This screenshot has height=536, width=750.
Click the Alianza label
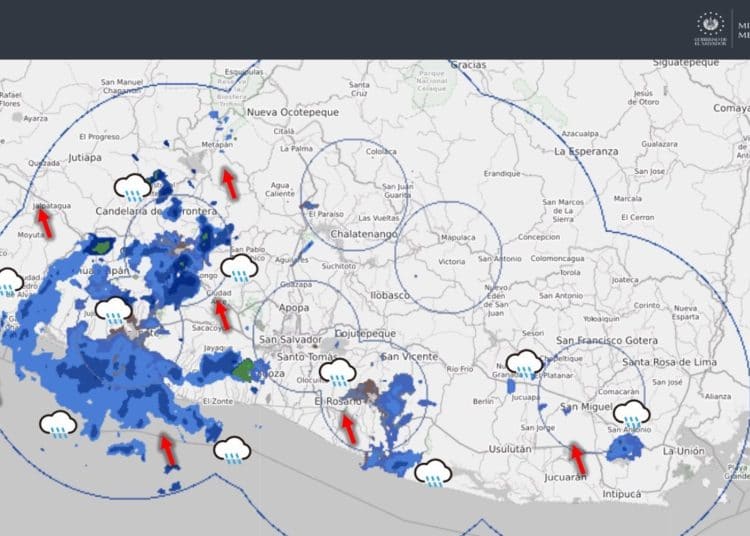pos(717,396)
